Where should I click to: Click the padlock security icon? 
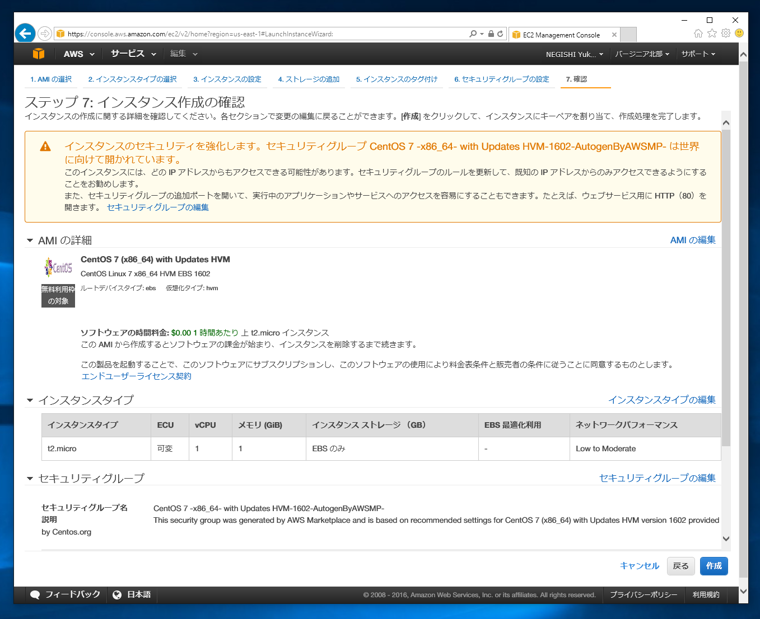pos(491,34)
